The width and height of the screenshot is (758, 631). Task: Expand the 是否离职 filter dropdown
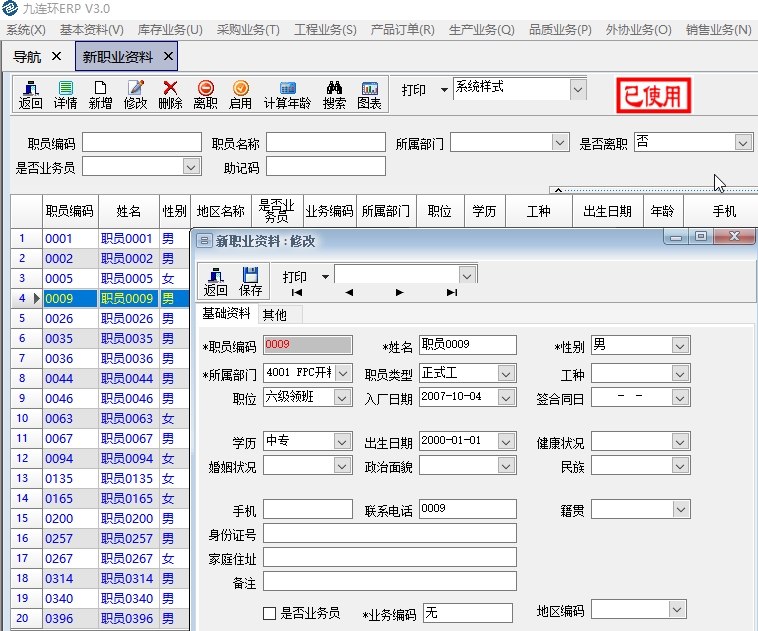(x=743, y=143)
